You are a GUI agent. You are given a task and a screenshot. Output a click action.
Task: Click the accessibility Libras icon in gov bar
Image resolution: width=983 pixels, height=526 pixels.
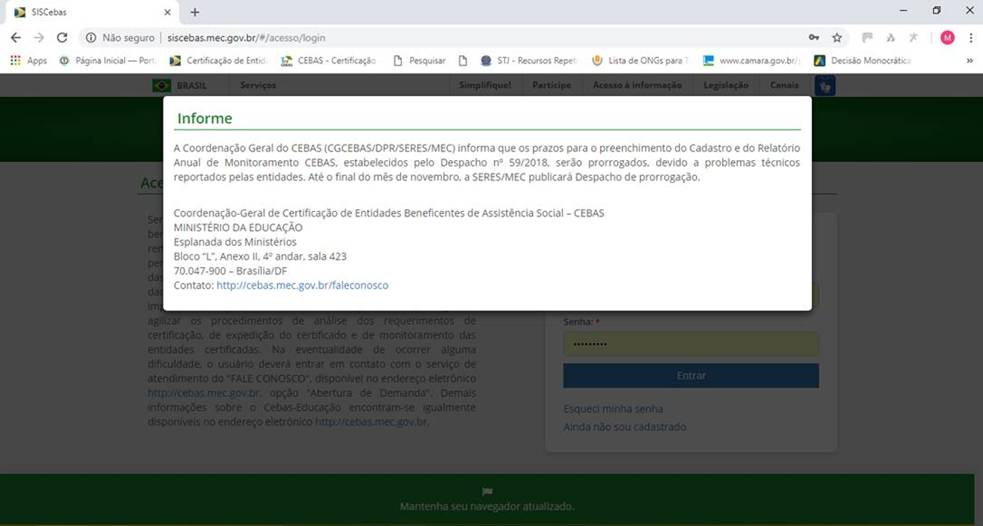(825, 86)
